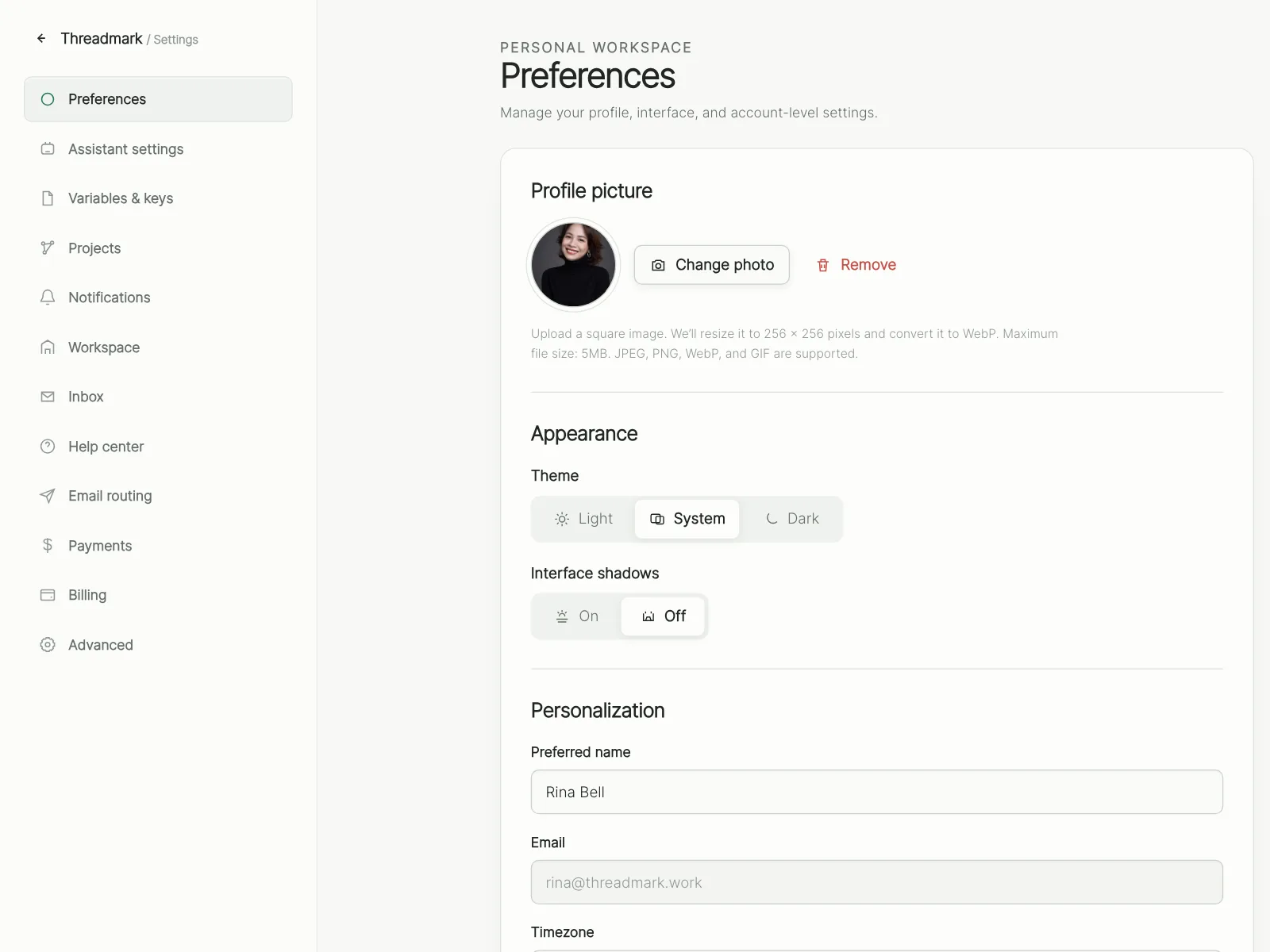Click the Payments dollar icon
The height and width of the screenshot is (952, 1270).
click(x=48, y=545)
